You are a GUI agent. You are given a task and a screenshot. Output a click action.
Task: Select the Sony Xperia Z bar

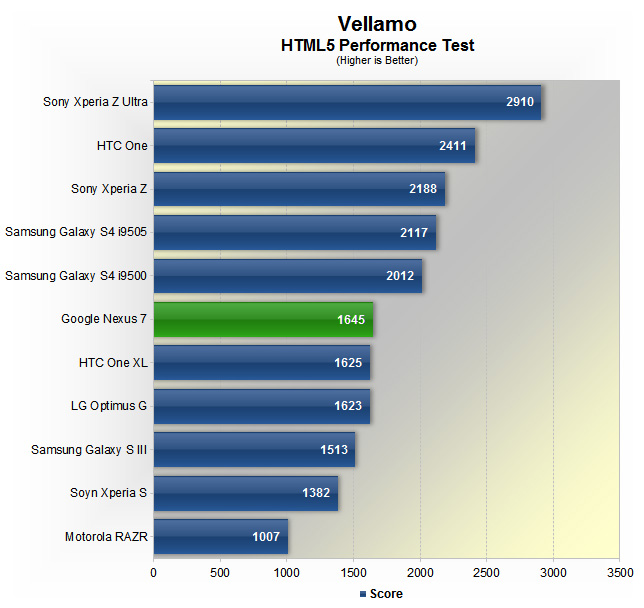pos(298,189)
